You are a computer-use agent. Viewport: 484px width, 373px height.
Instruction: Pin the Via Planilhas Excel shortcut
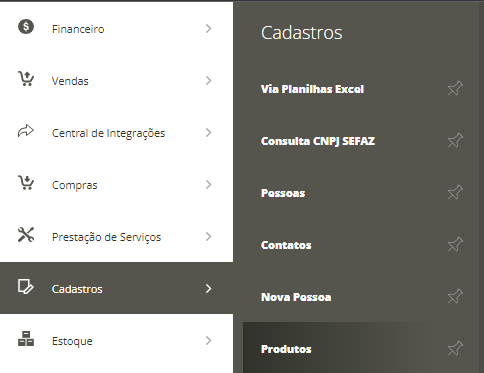coord(455,88)
